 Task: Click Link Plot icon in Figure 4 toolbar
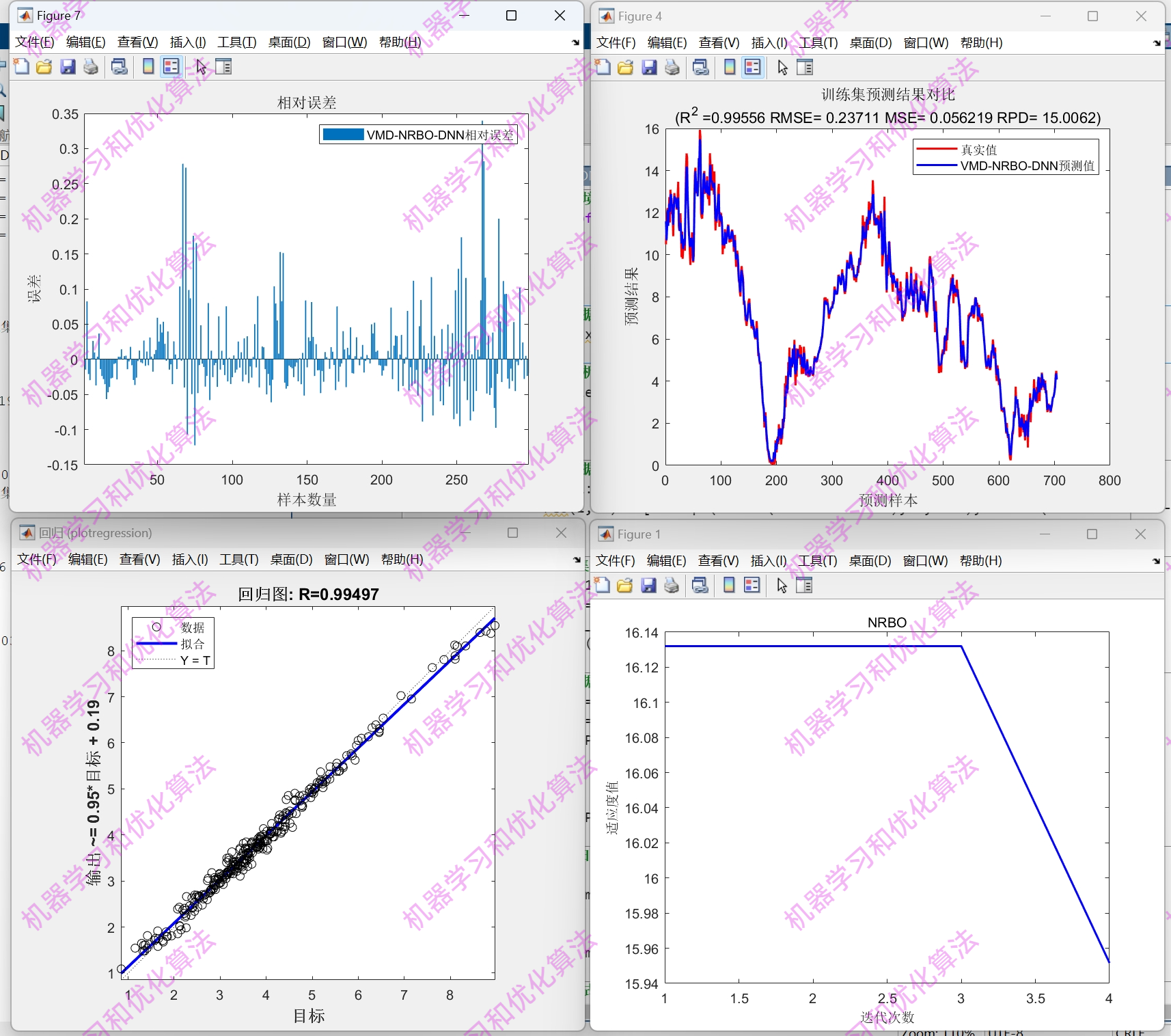click(x=701, y=67)
